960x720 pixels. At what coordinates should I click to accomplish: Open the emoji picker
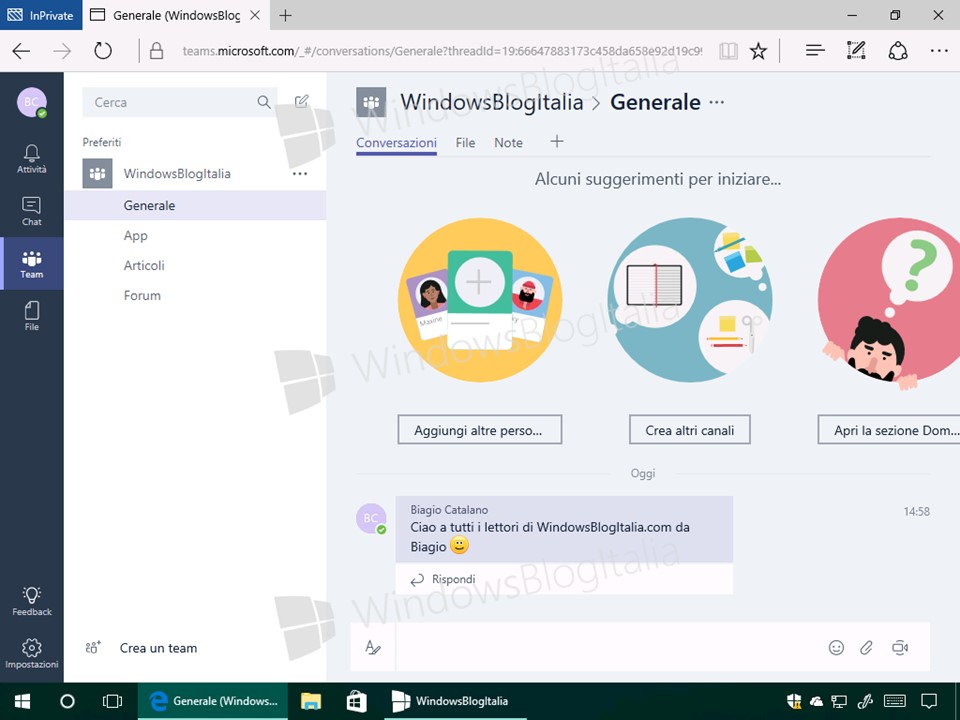(836, 648)
